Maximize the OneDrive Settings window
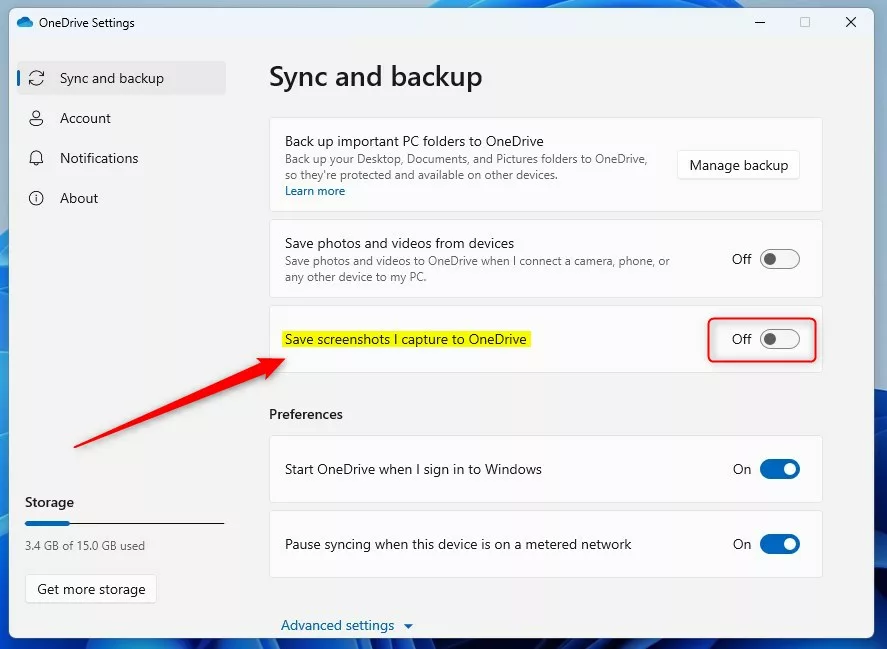887x649 pixels. 805,22
